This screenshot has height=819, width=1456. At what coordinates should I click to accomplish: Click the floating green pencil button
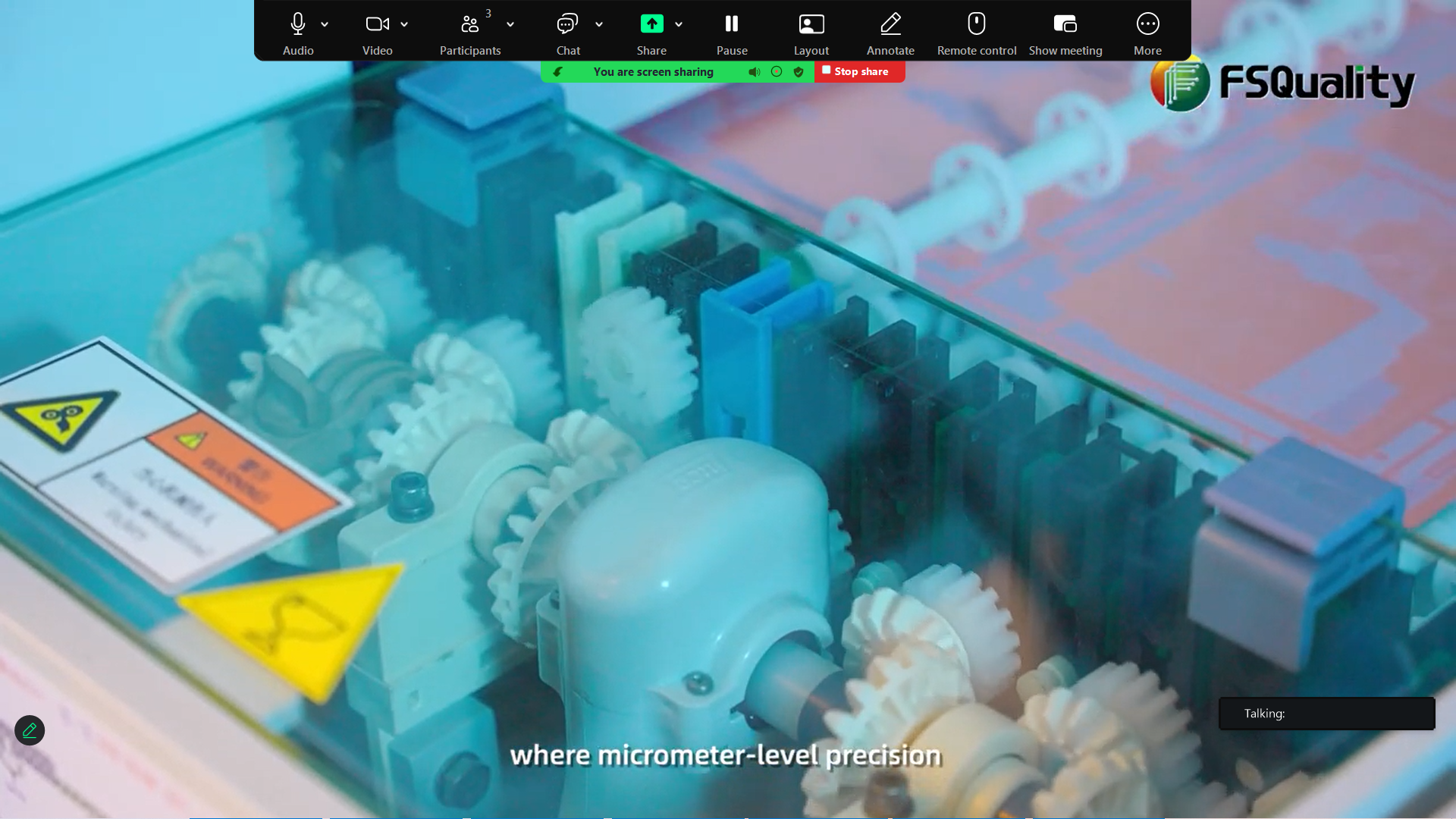click(30, 730)
